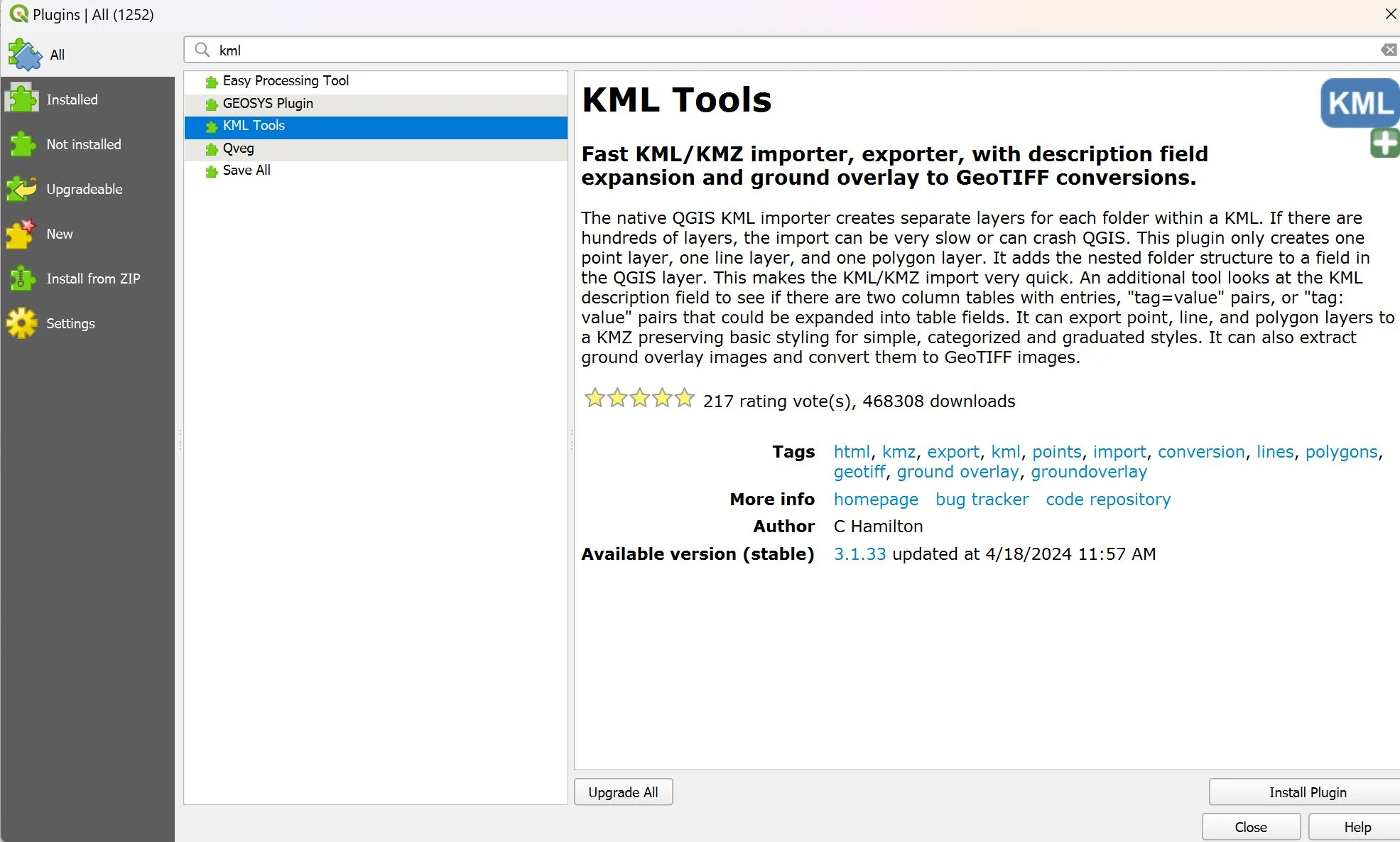1400x842 pixels.
Task: Select the Qveg plugin
Action: tap(239, 148)
